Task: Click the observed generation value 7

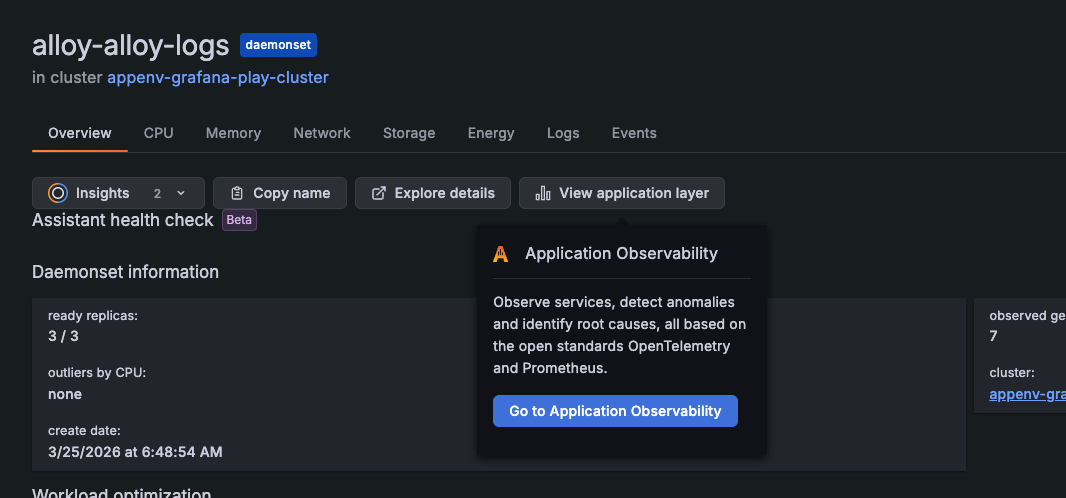Action: point(993,336)
